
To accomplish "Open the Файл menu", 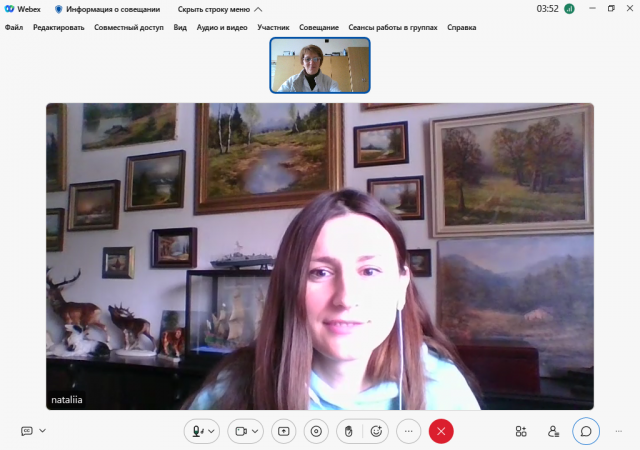I will [x=14, y=27].
